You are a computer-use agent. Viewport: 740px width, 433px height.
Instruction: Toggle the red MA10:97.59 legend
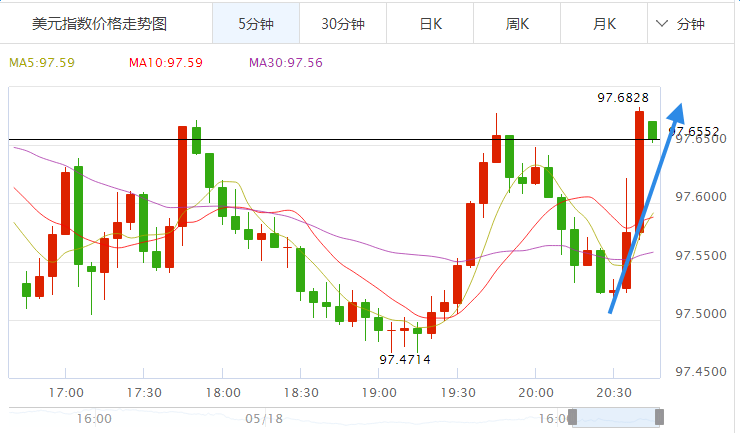pos(165,63)
